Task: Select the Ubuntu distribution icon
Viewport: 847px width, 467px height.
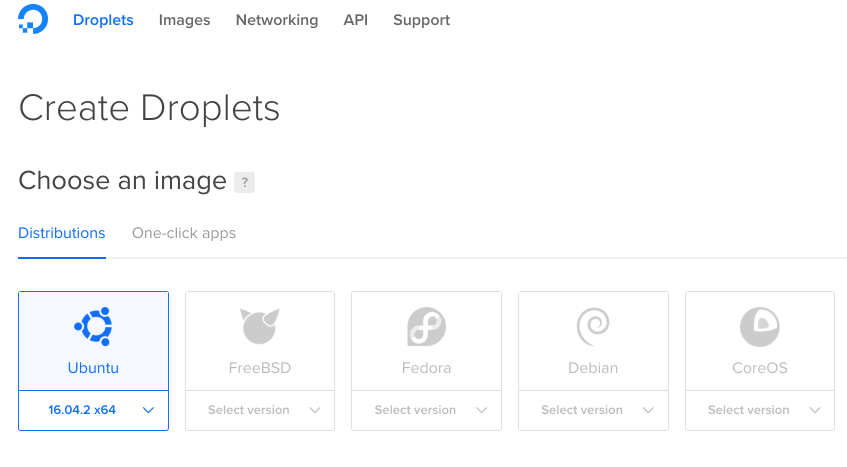Action: coord(93,327)
